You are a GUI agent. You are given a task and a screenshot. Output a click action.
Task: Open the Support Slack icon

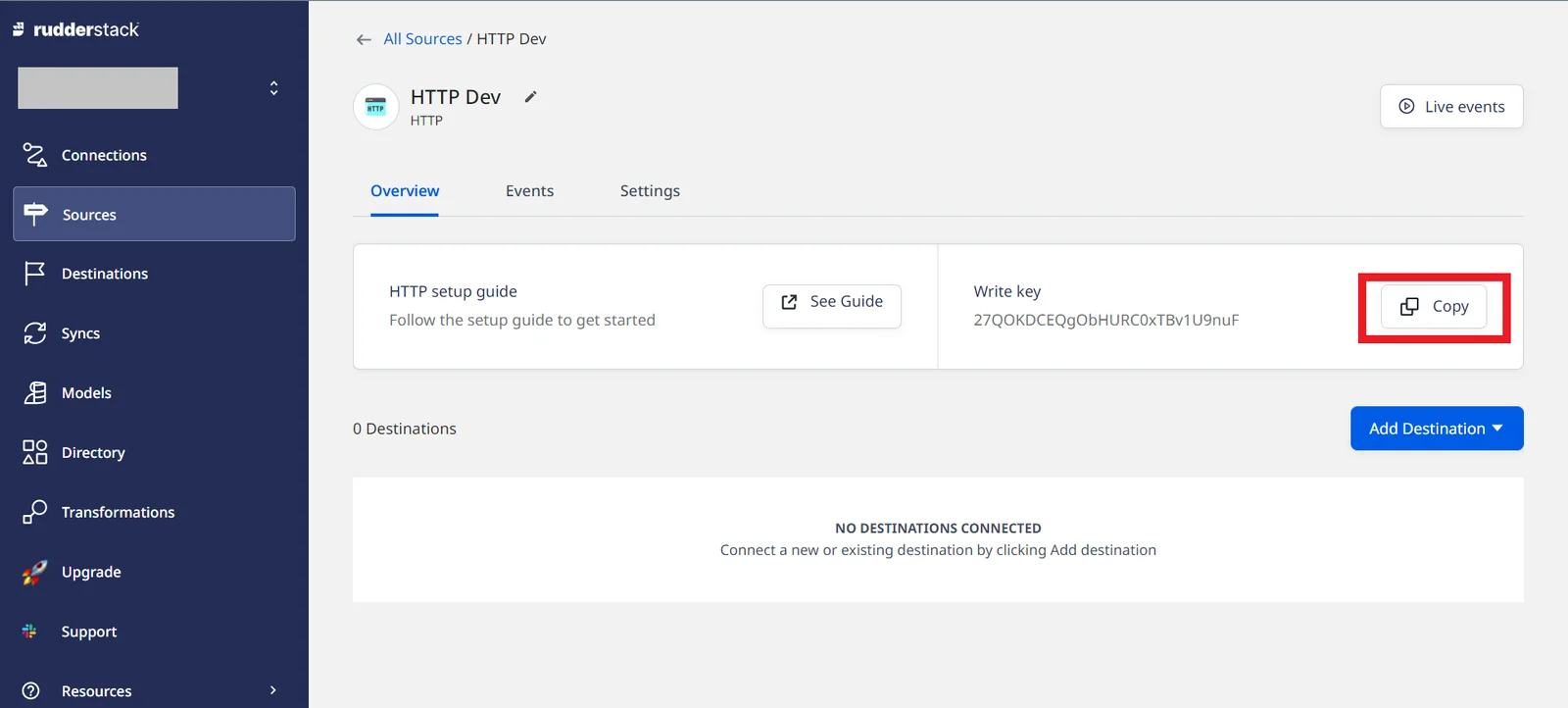29,632
